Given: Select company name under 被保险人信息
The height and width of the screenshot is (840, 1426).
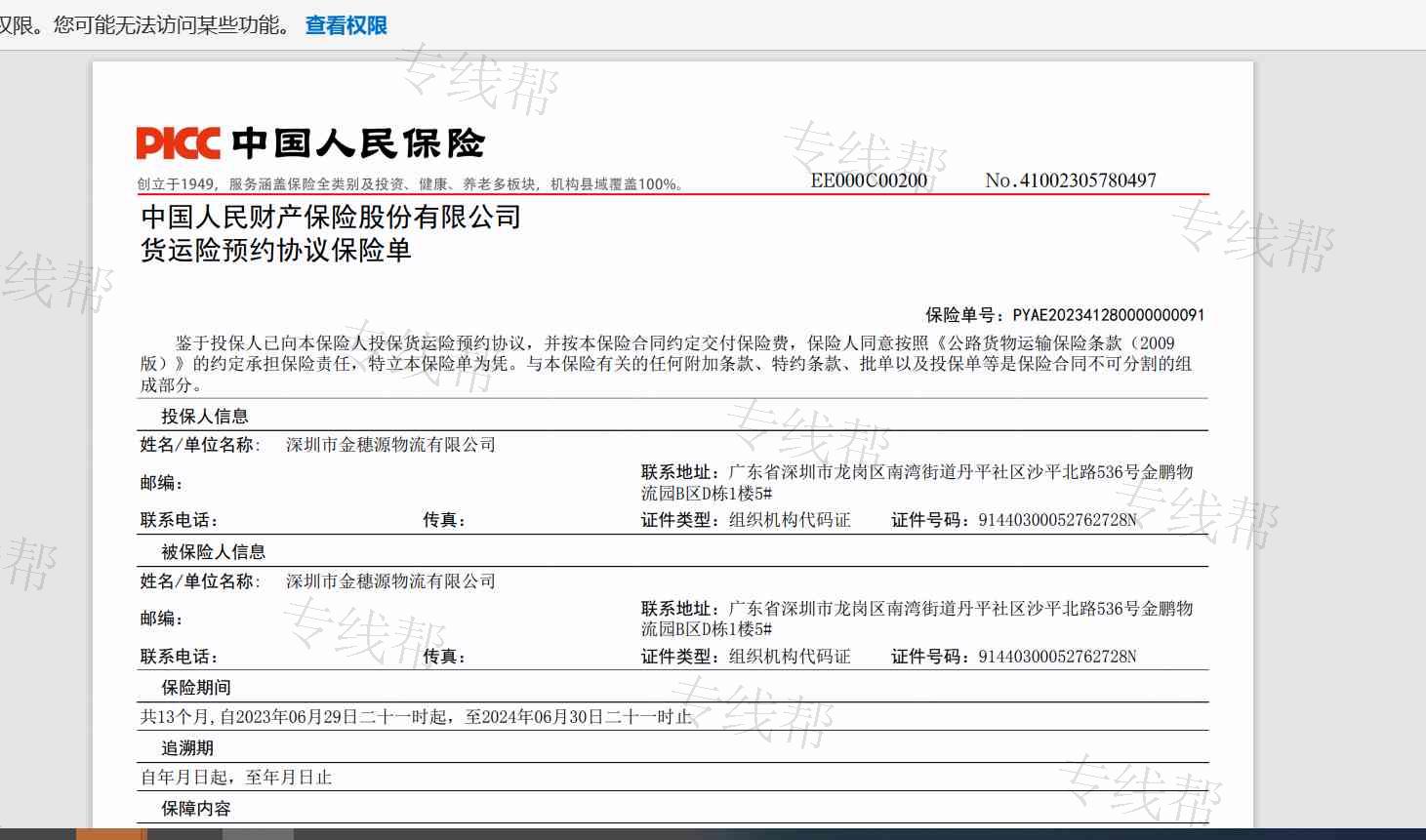Looking at the screenshot, I should (390, 581).
